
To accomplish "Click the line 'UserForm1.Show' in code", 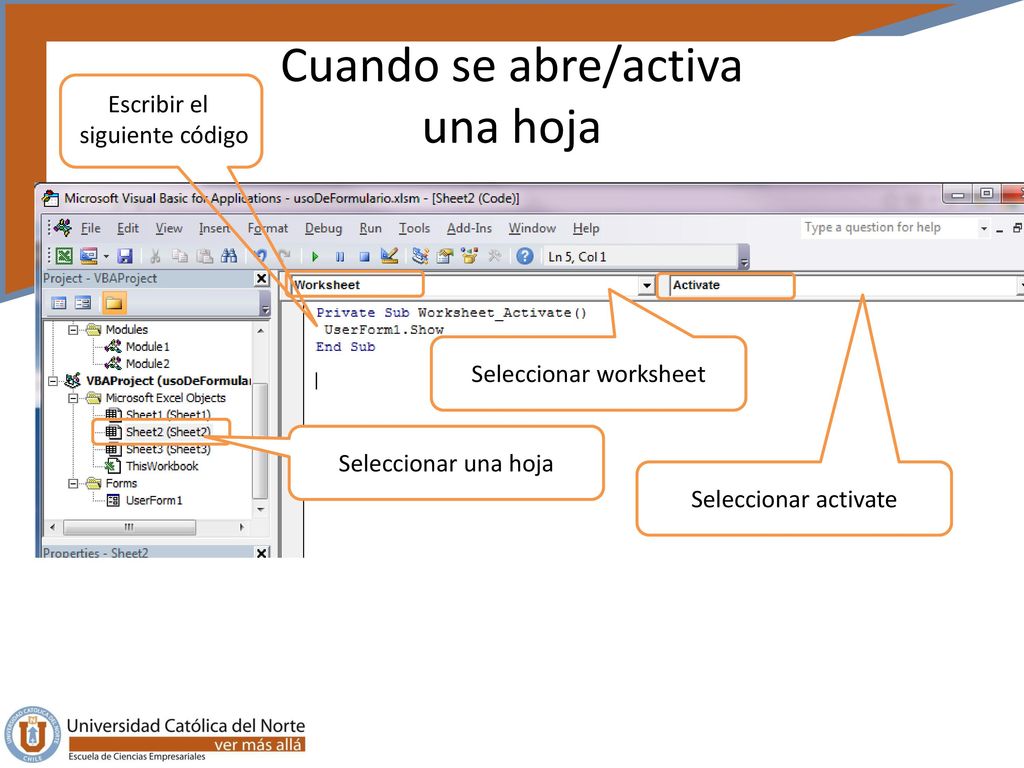I will tap(384, 330).
